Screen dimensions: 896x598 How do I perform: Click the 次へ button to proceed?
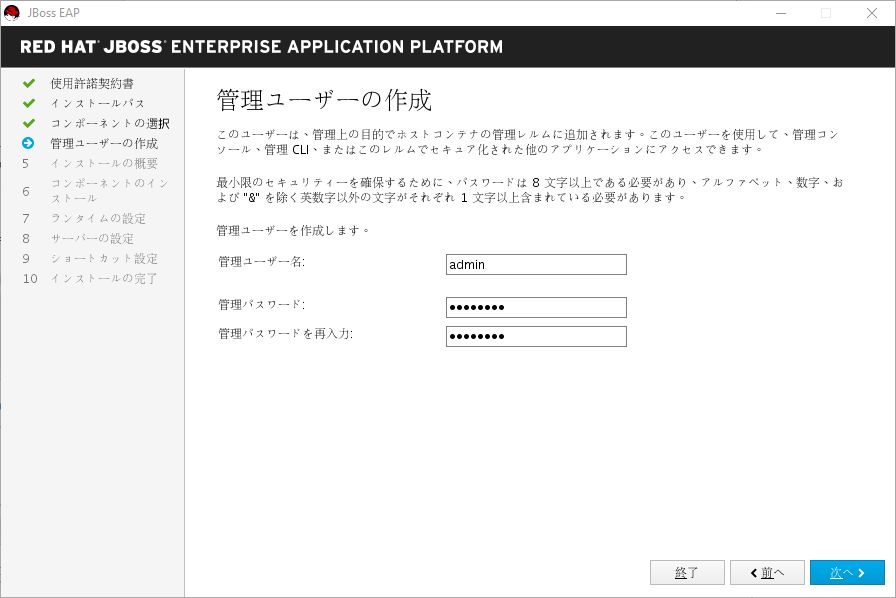846,572
